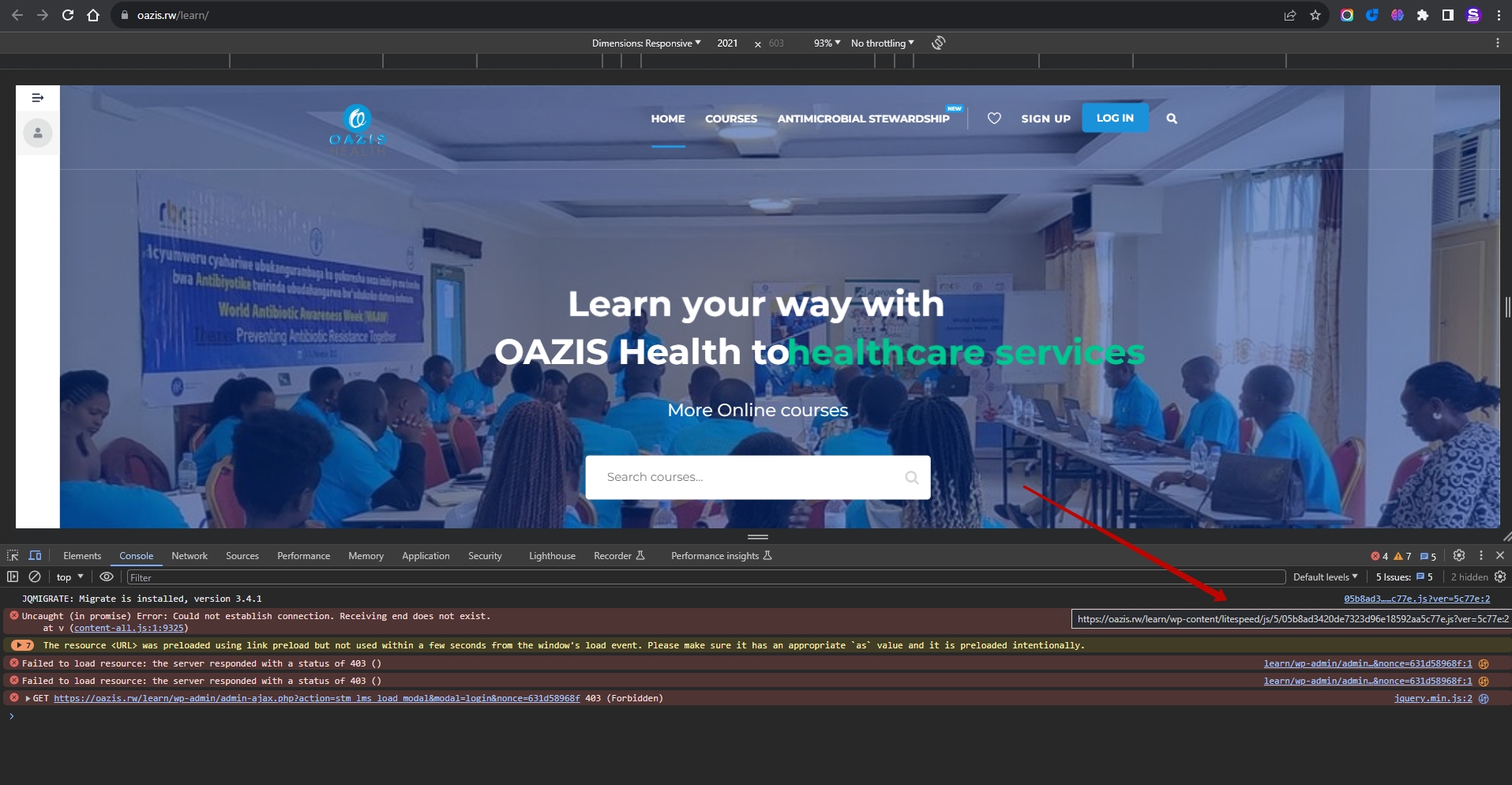The height and width of the screenshot is (785, 1512).
Task: Open the Lighthouse tab
Action: pos(552,555)
